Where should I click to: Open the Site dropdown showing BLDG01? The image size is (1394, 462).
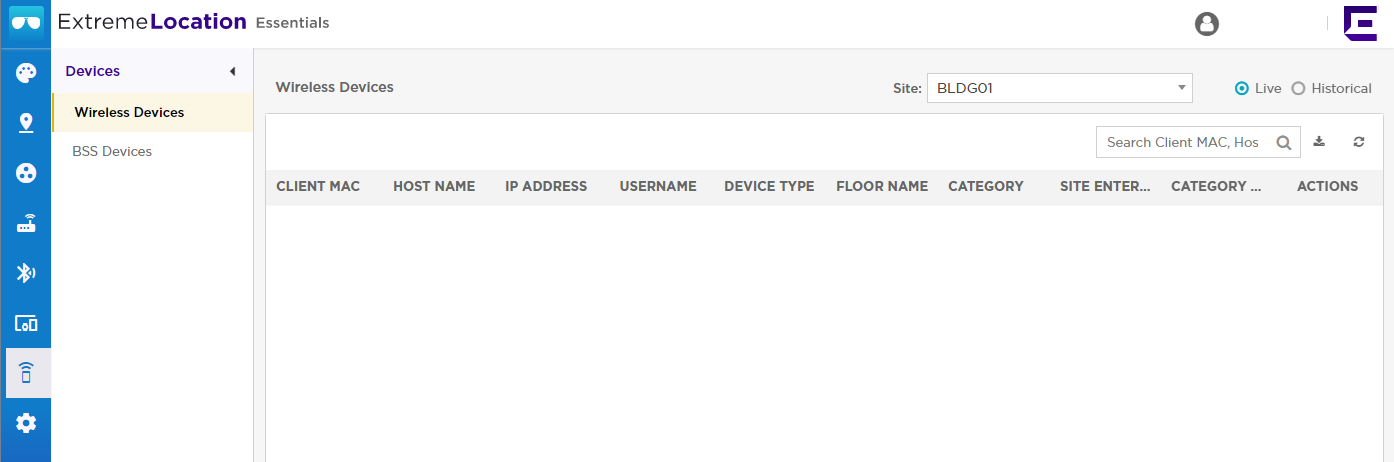tap(1059, 88)
